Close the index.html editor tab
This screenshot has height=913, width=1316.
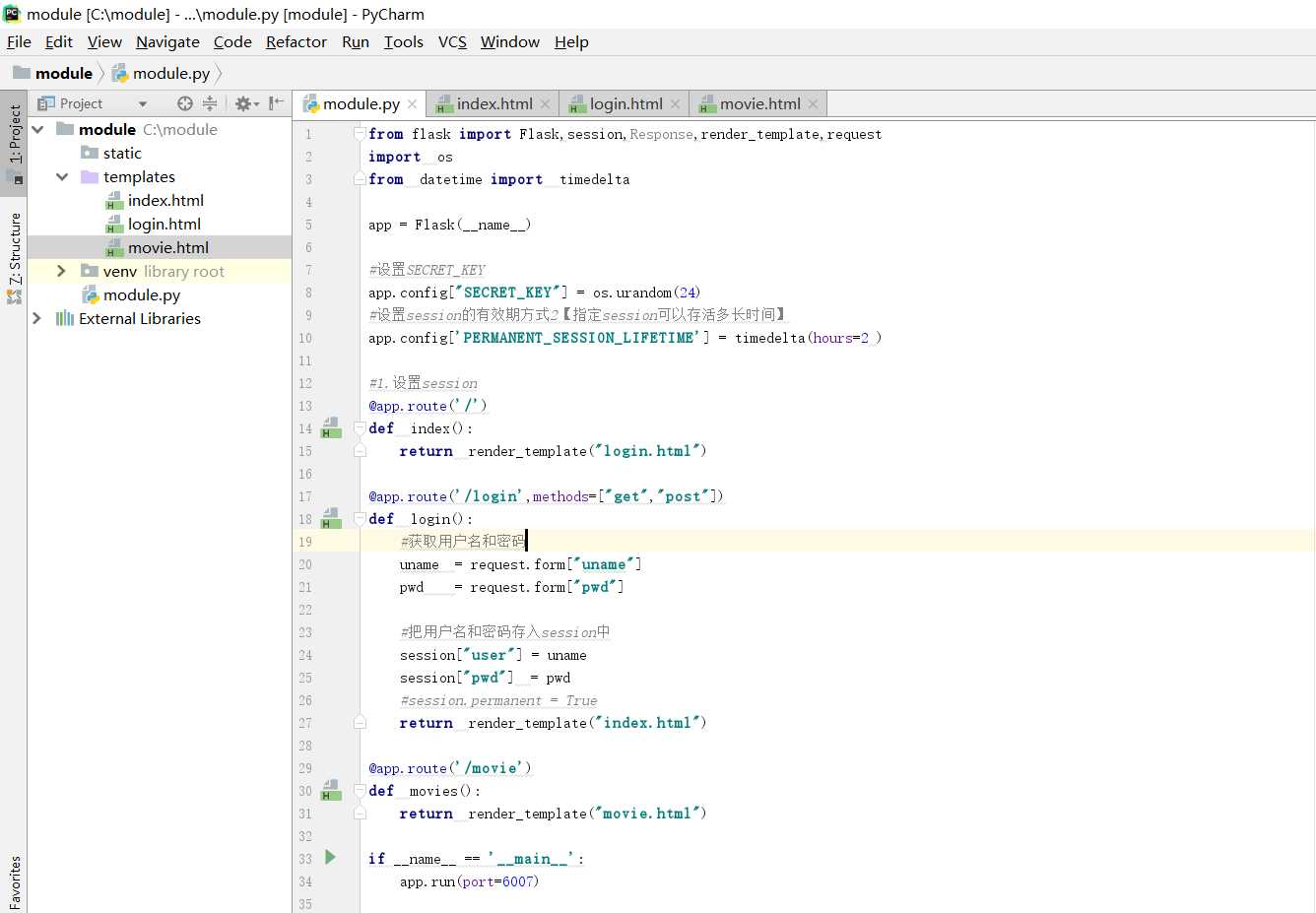545,103
